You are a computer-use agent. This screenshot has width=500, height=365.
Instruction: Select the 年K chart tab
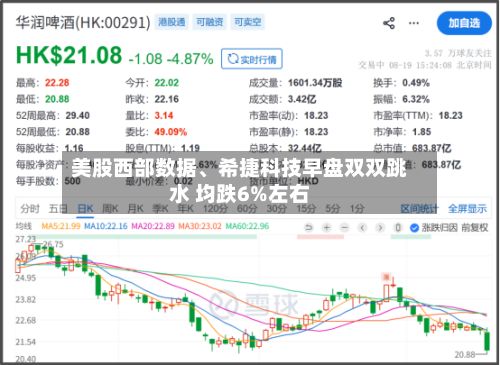tap(185, 209)
